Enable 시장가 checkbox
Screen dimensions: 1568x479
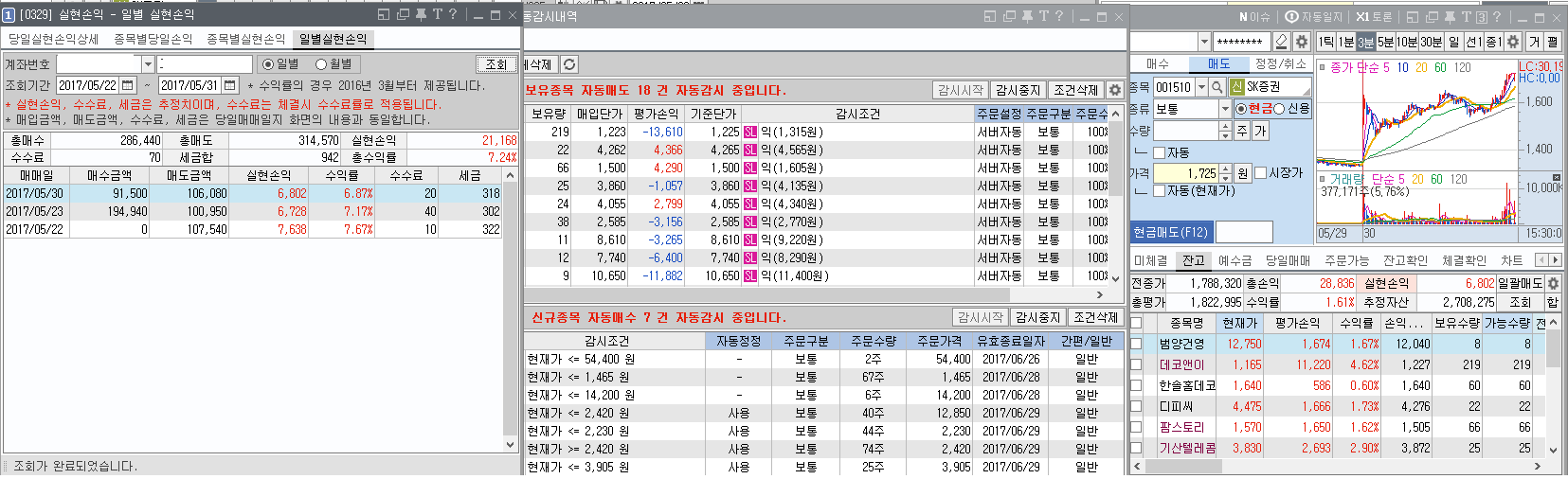(x=1260, y=173)
